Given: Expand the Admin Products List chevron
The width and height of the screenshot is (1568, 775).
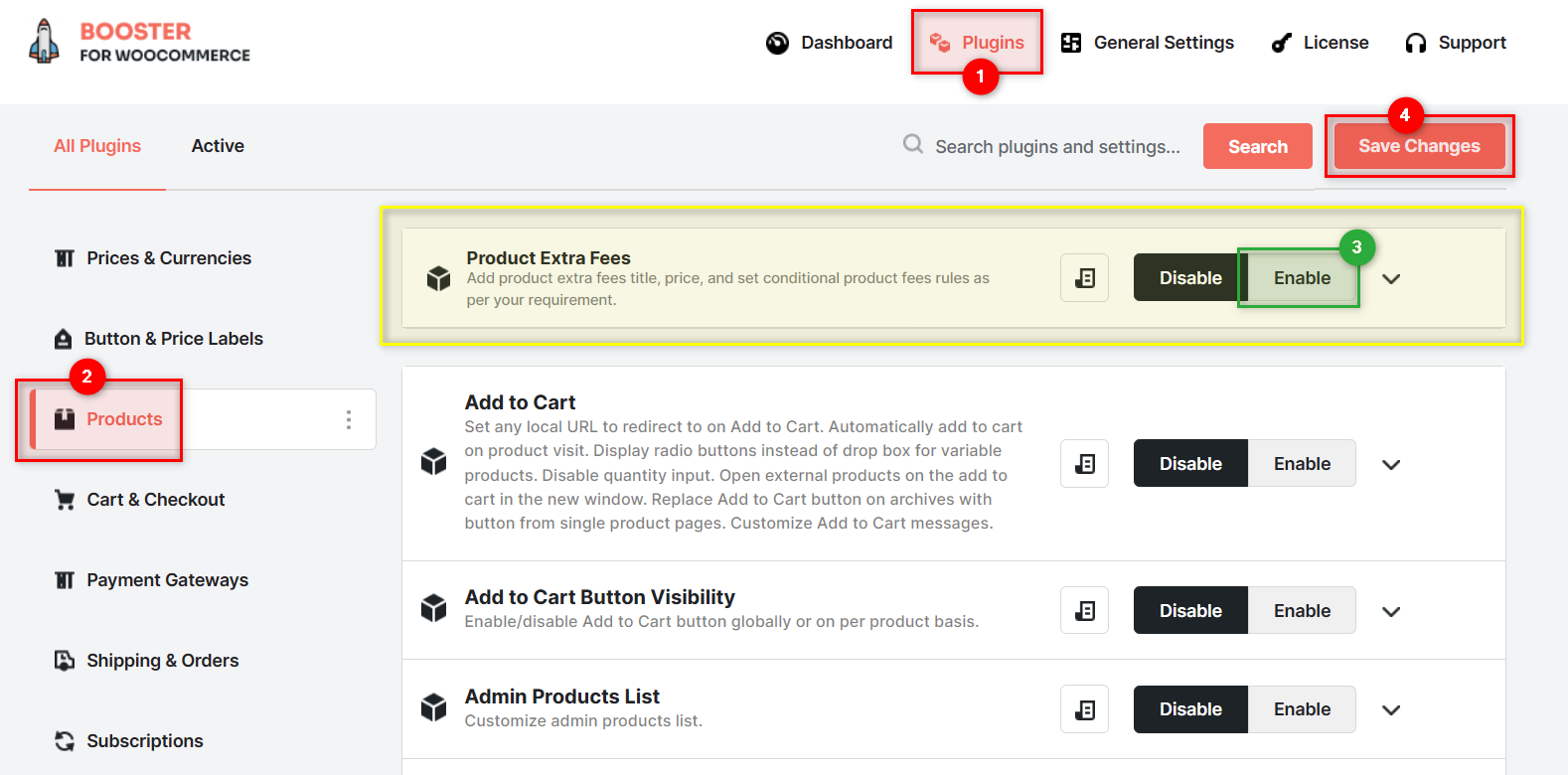Looking at the screenshot, I should click(1391, 710).
